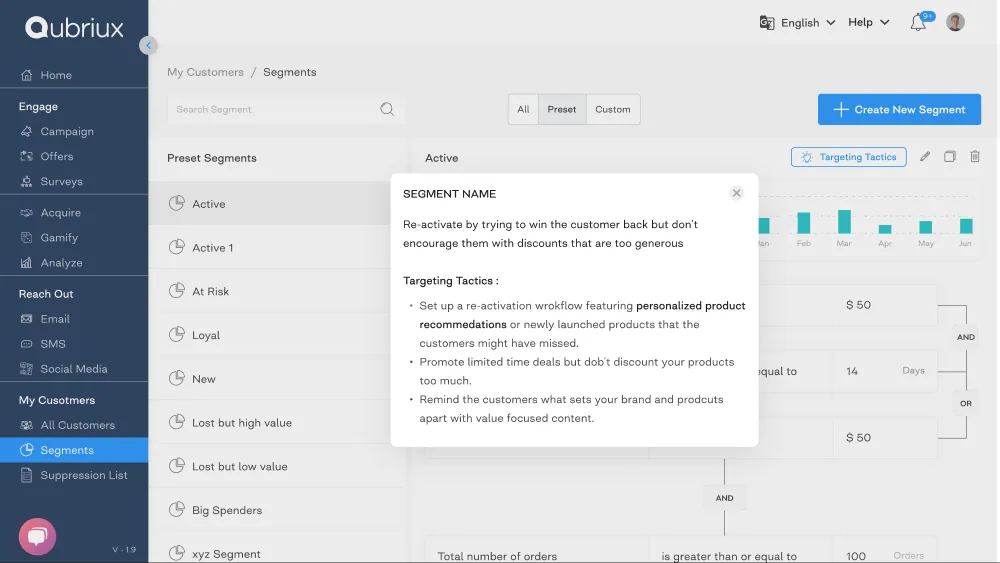Click the 'Preset Segments' heading
The image size is (1000, 563).
(212, 158)
